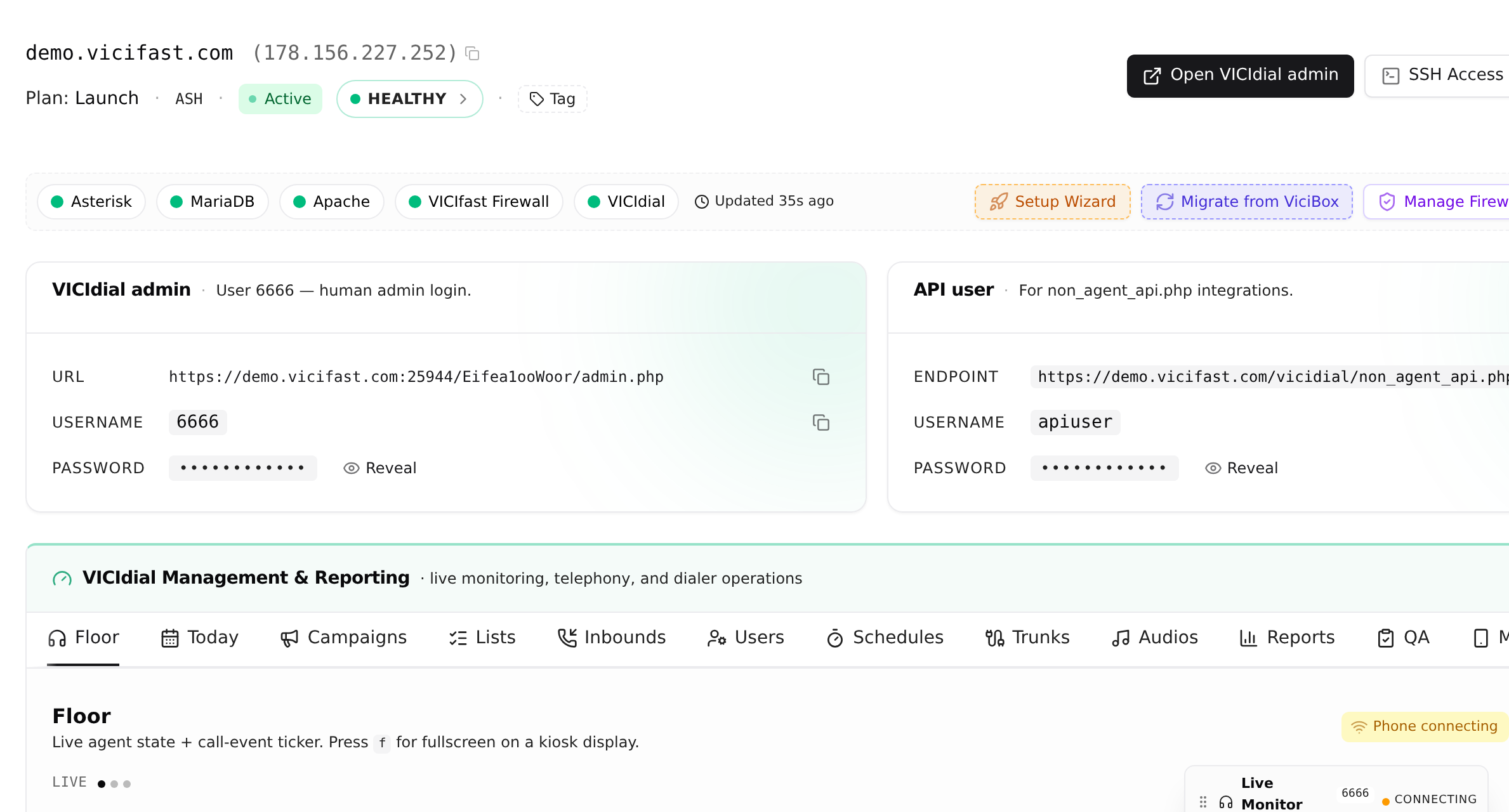Start Migrate from ViciBox
The image size is (1509, 812).
pyautogui.click(x=1247, y=202)
